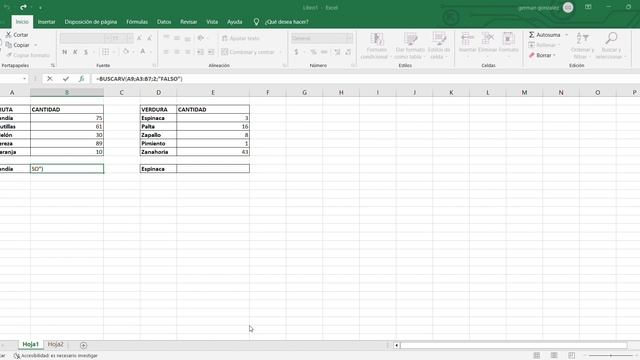Screen dimensions: 640x360
Task: Open Formato condicional menu
Action: click(x=376, y=46)
